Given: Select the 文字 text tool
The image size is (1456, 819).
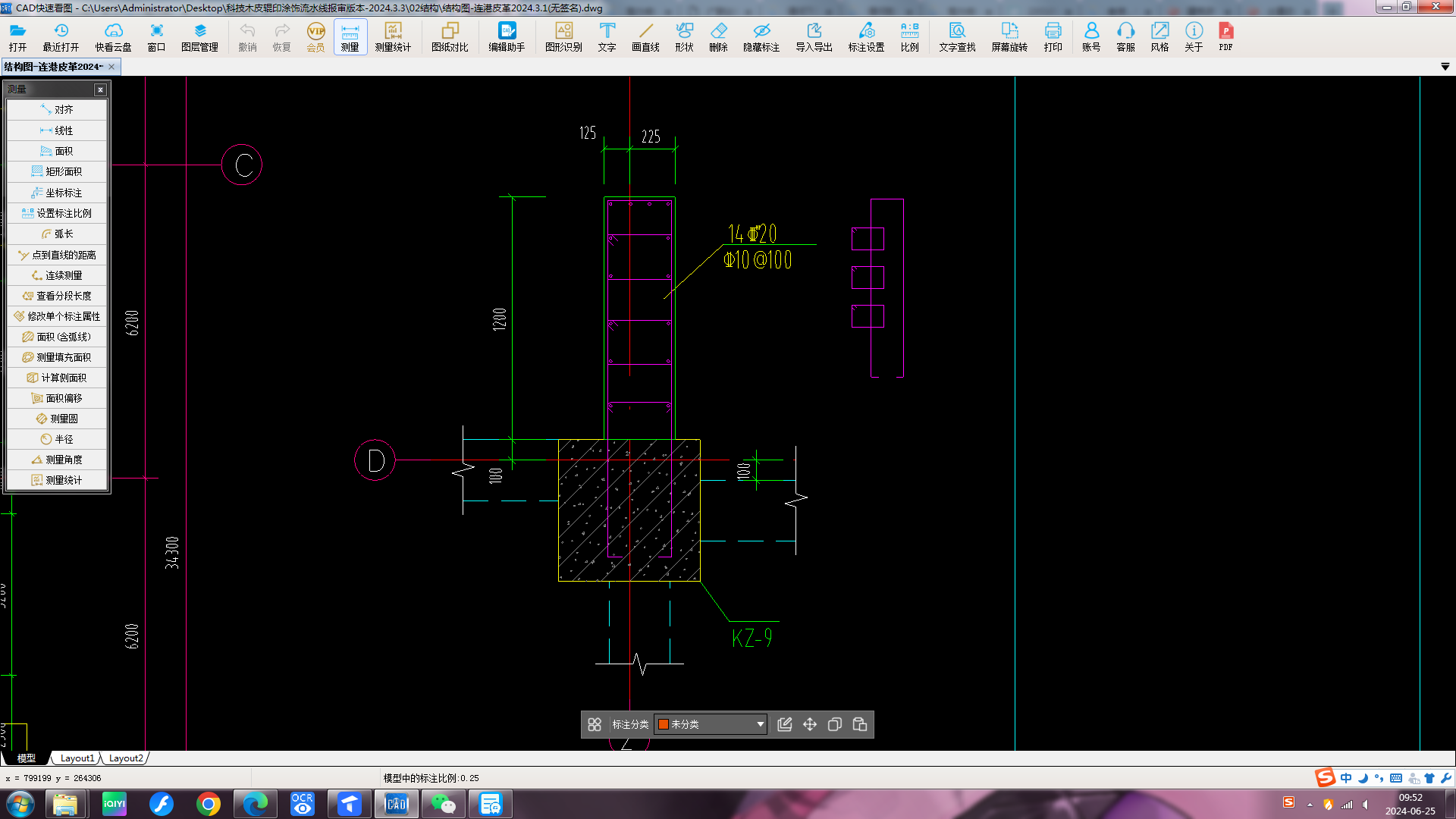Looking at the screenshot, I should click(x=607, y=36).
